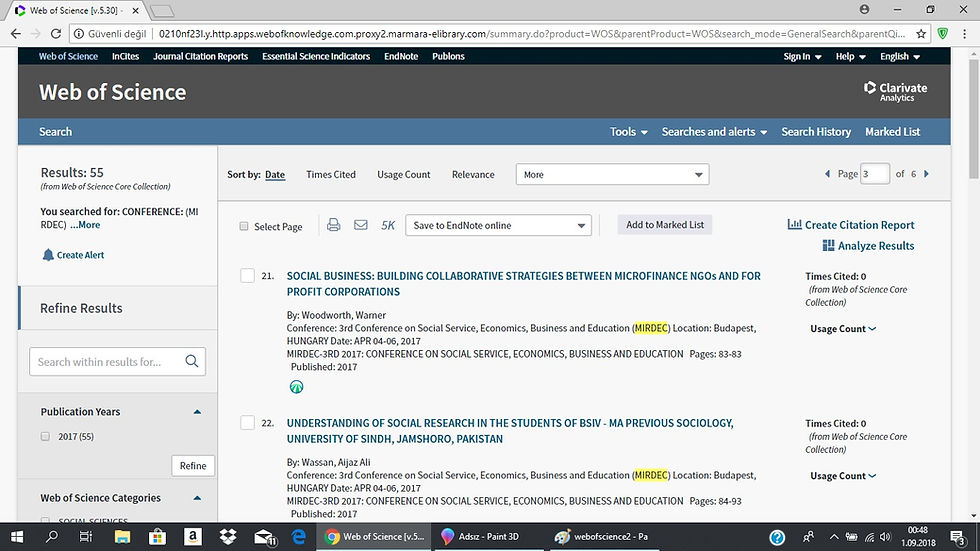Open File Explorer from taskbar
Image resolution: width=980 pixels, height=551 pixels.
coord(122,537)
